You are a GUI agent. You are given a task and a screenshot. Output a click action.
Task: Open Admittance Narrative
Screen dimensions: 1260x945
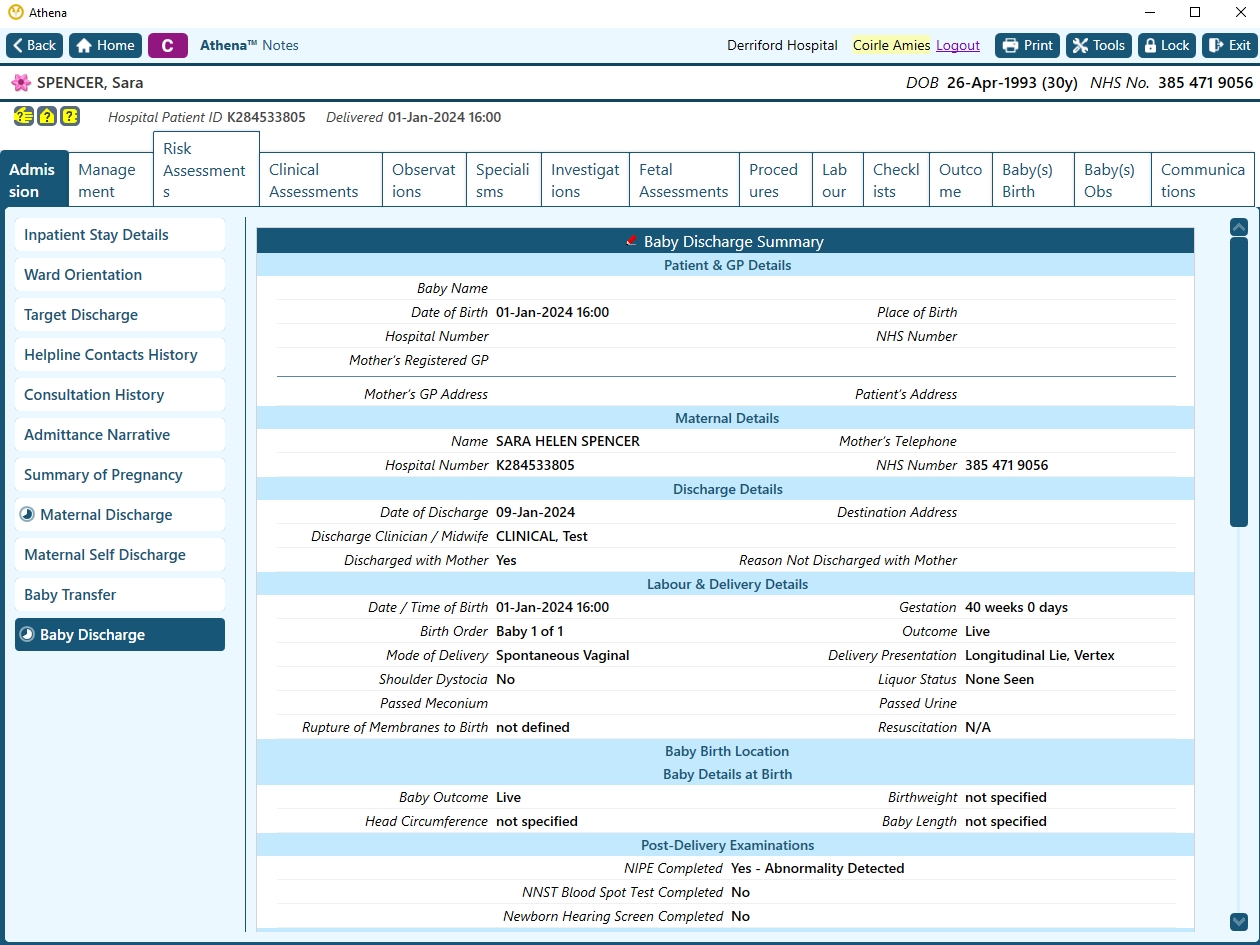(120, 435)
